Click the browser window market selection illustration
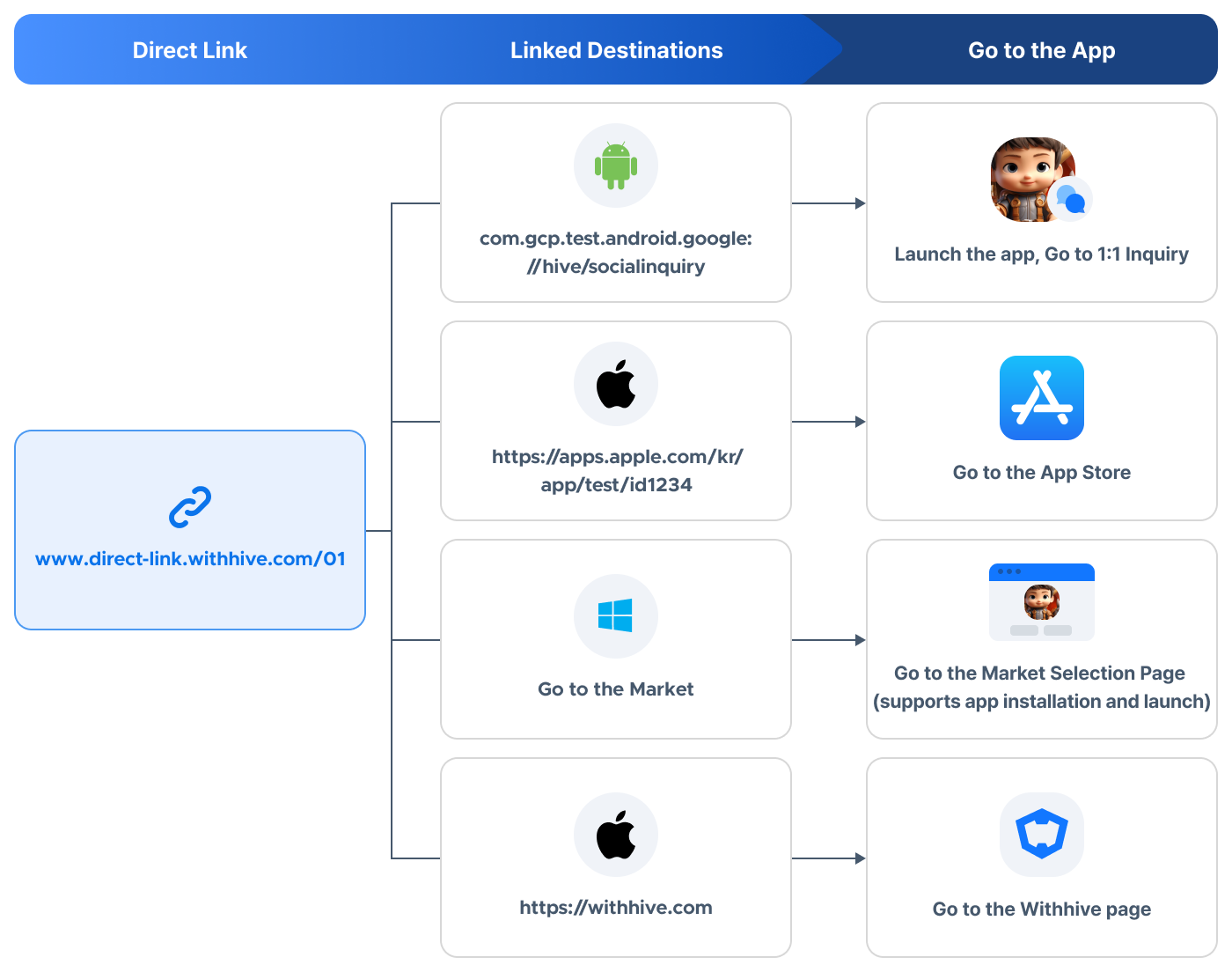 pyautogui.click(x=1042, y=602)
